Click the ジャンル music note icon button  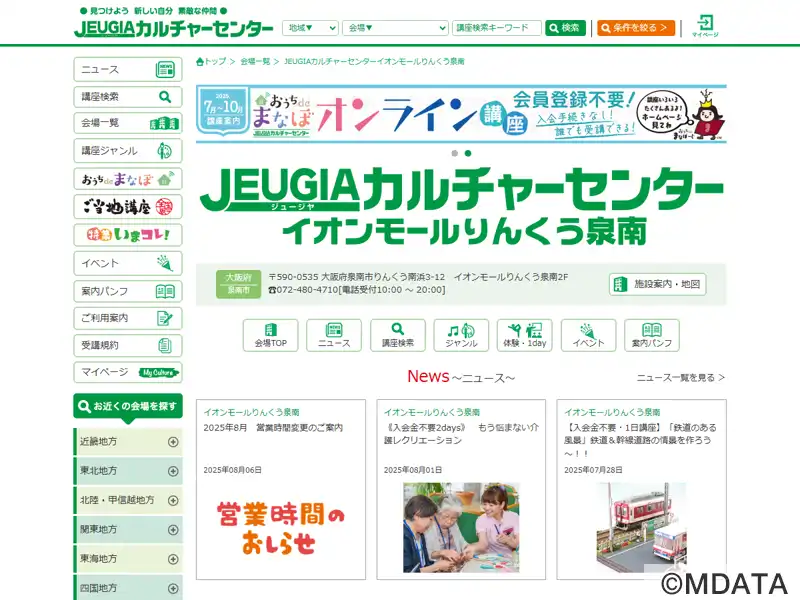461,335
